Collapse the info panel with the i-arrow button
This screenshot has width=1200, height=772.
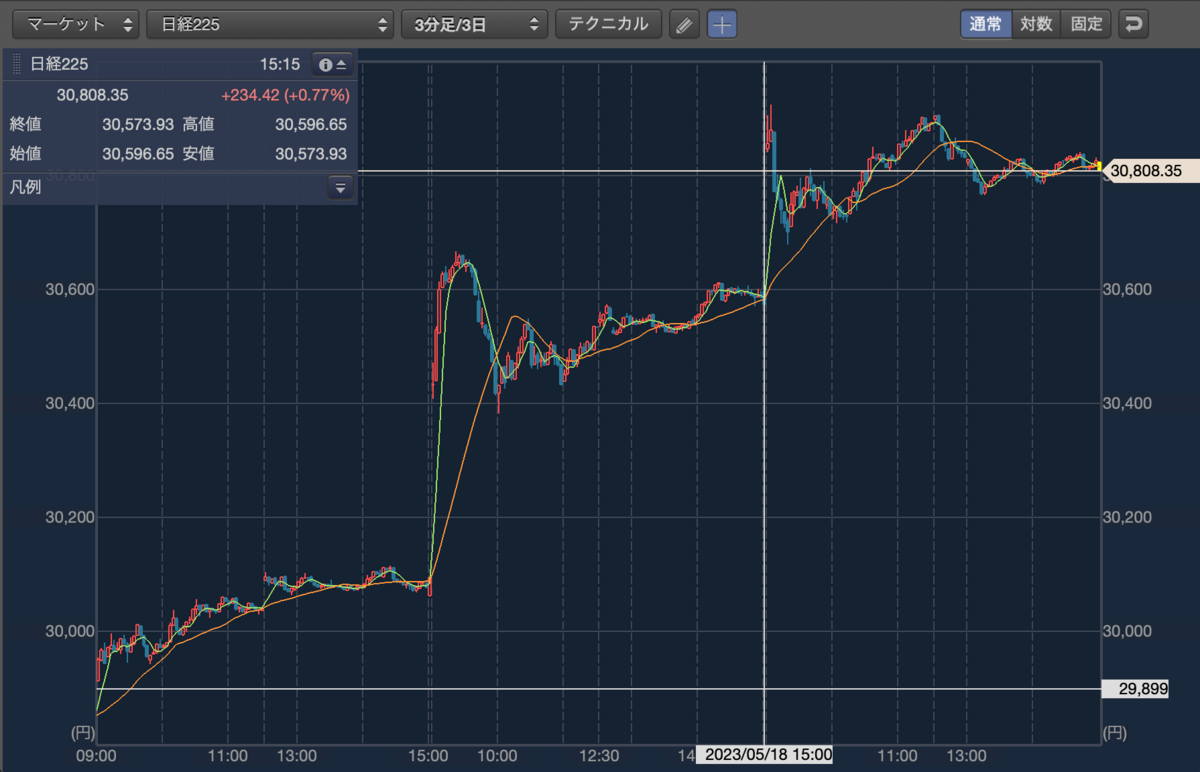333,64
